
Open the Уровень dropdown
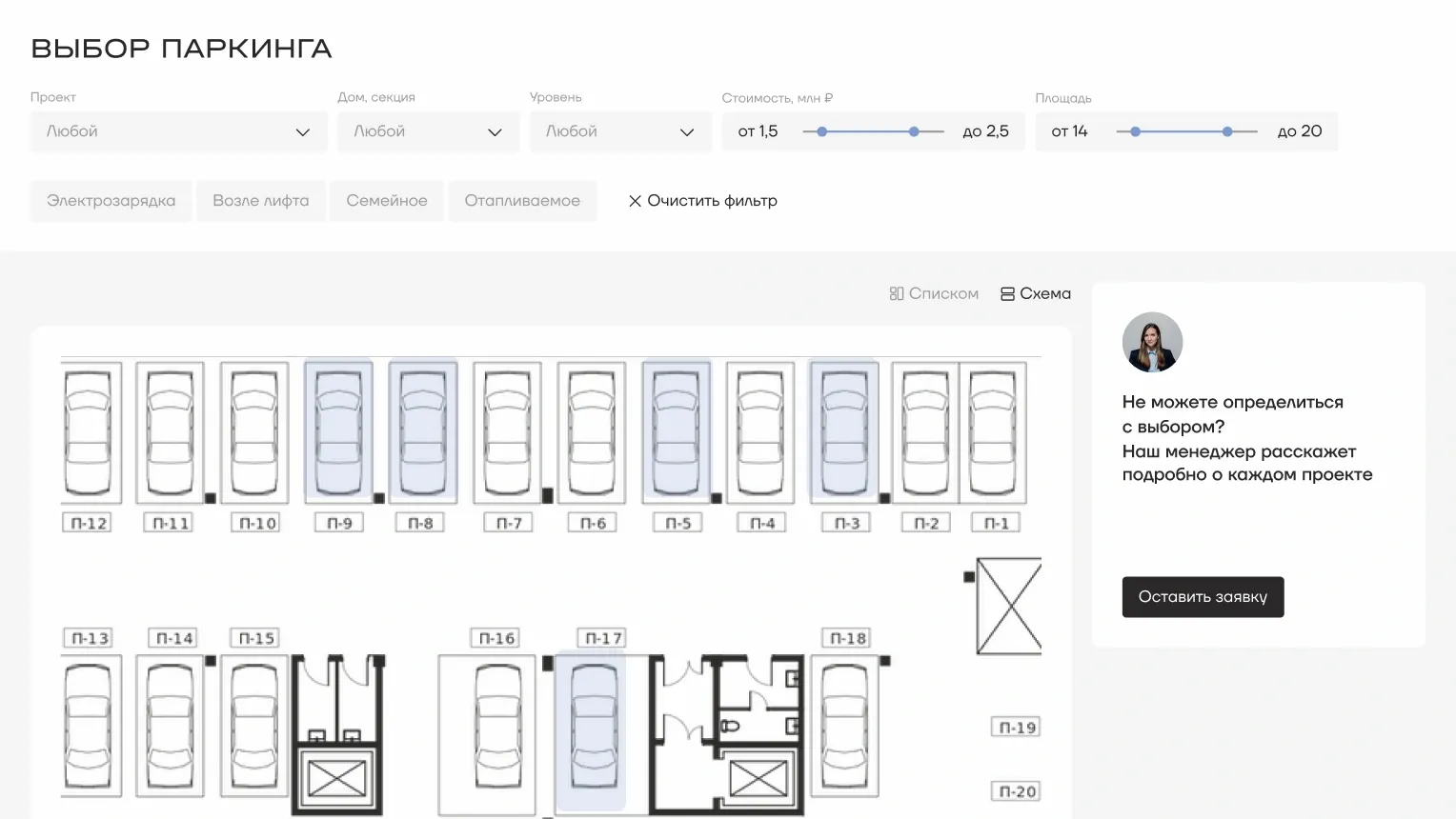click(620, 131)
